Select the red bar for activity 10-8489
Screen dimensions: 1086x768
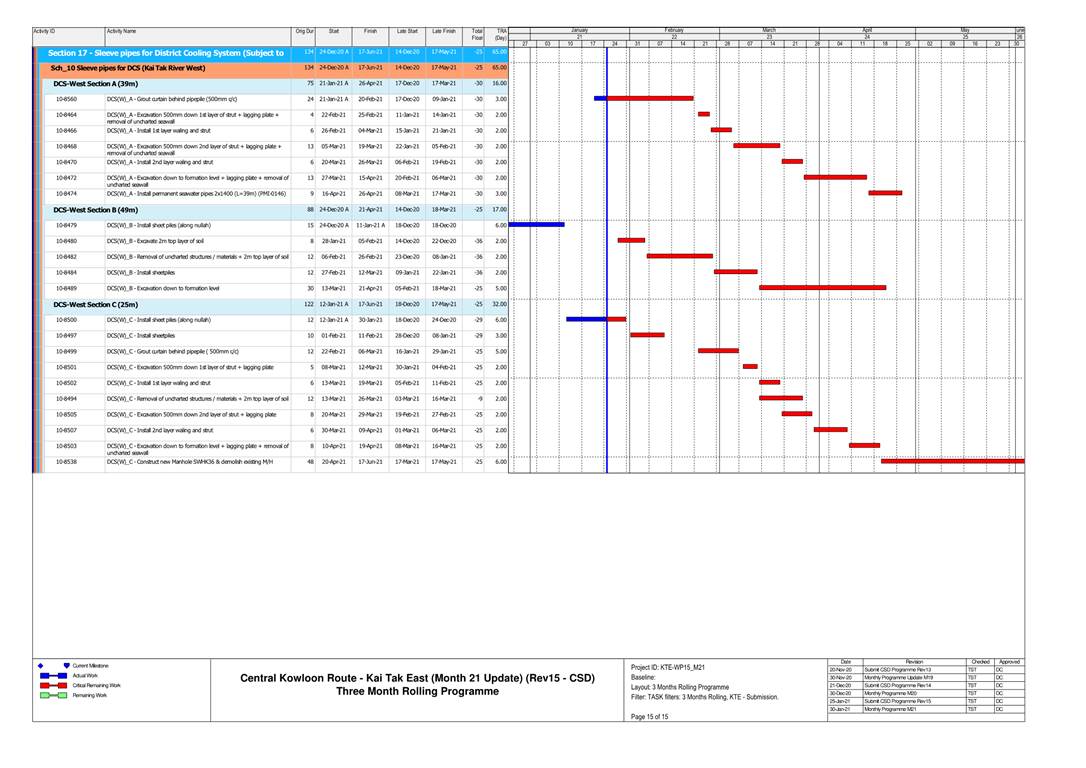tap(822, 288)
